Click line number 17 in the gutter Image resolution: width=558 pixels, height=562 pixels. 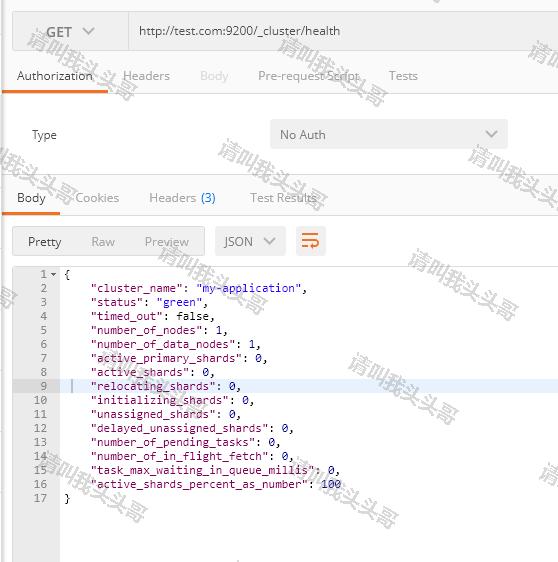pos(40,498)
